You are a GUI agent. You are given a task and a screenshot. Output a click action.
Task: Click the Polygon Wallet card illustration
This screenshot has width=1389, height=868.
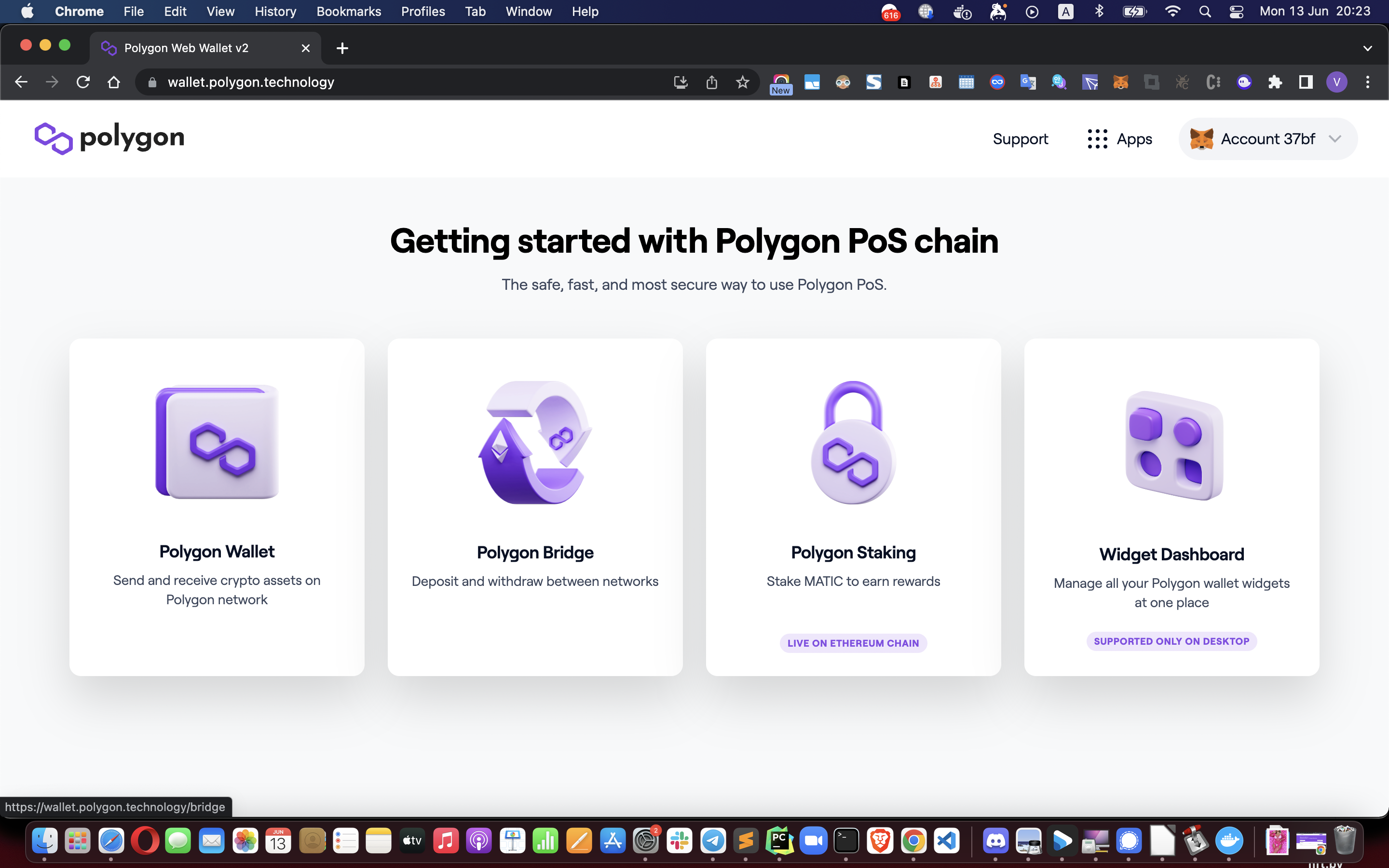217,442
